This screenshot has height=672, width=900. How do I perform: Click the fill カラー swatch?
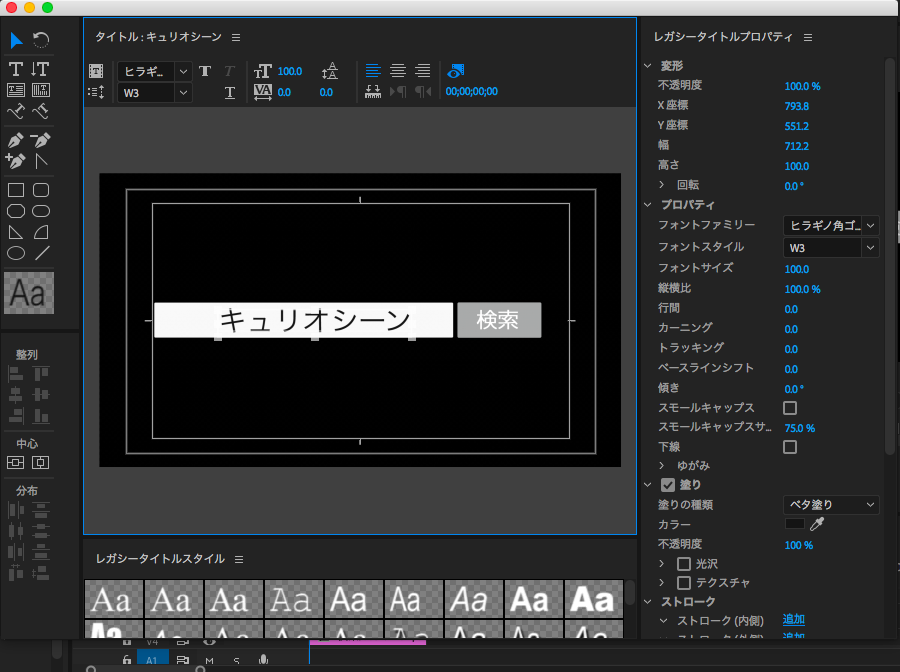[x=795, y=524]
